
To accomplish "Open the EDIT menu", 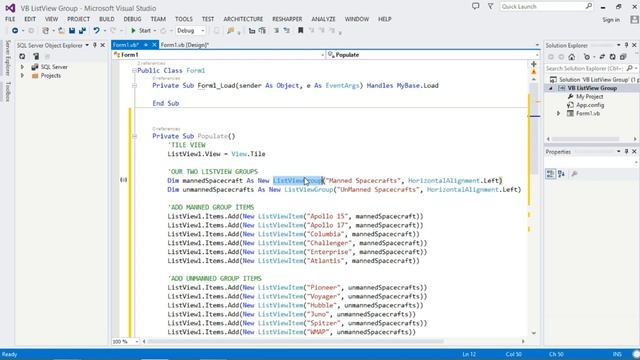I will coord(30,19).
